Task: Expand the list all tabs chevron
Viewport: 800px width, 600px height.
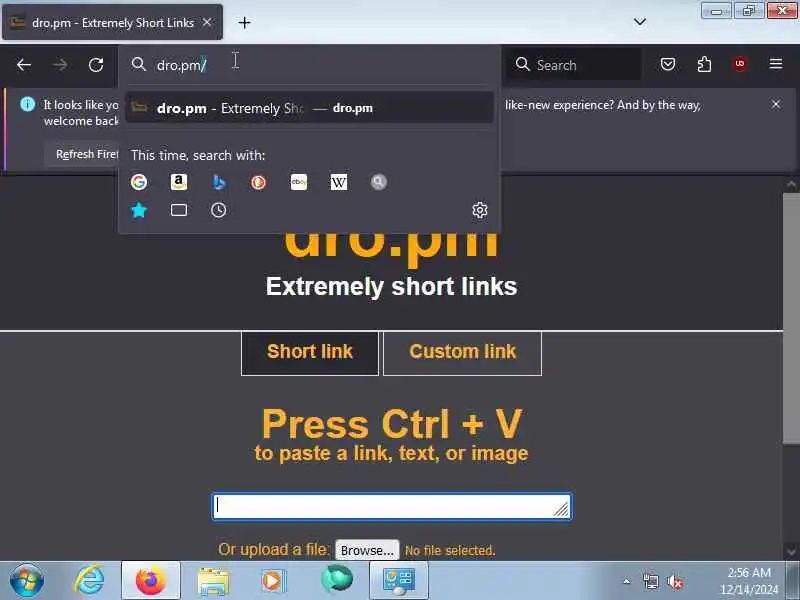Action: pyautogui.click(x=640, y=22)
